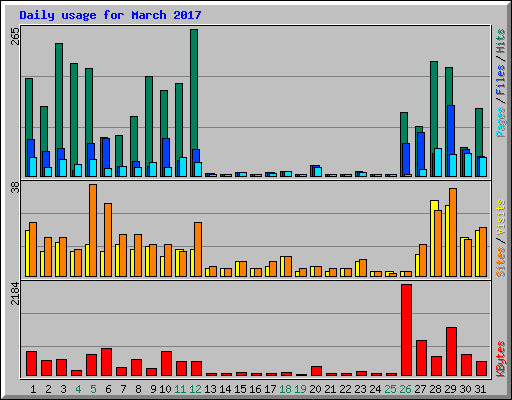512x400 pixels.
Task: Click day label 27 on the x-axis
Action: 420,389
